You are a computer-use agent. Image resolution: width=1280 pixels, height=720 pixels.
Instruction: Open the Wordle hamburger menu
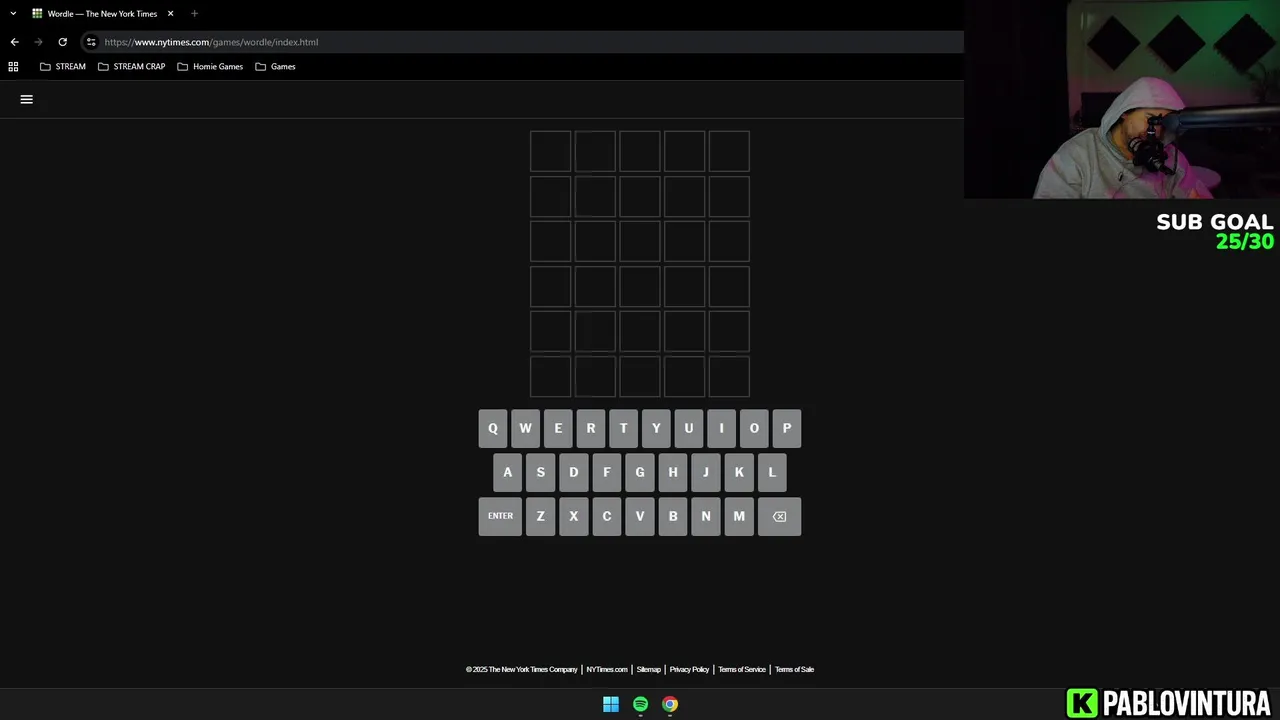(27, 99)
